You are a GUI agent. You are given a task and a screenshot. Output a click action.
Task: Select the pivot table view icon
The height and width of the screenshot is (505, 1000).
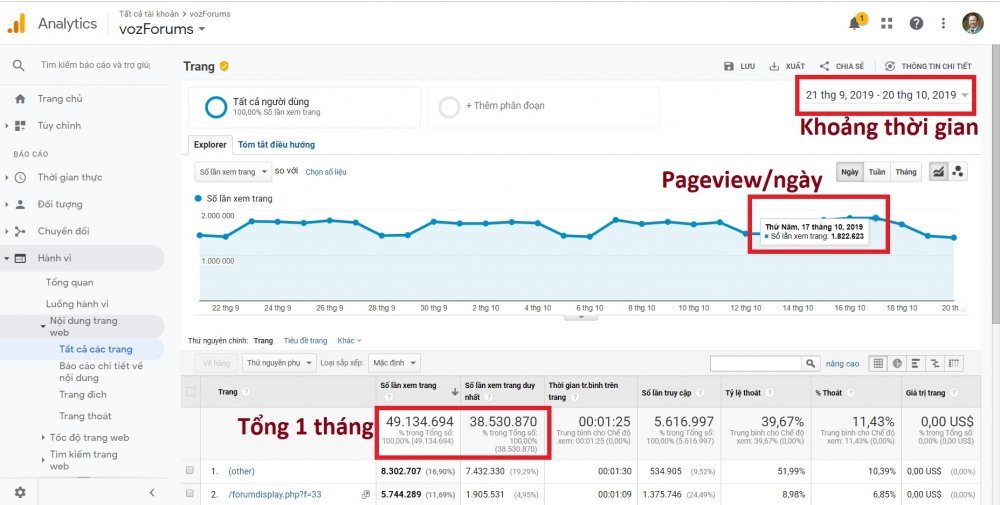tap(953, 363)
